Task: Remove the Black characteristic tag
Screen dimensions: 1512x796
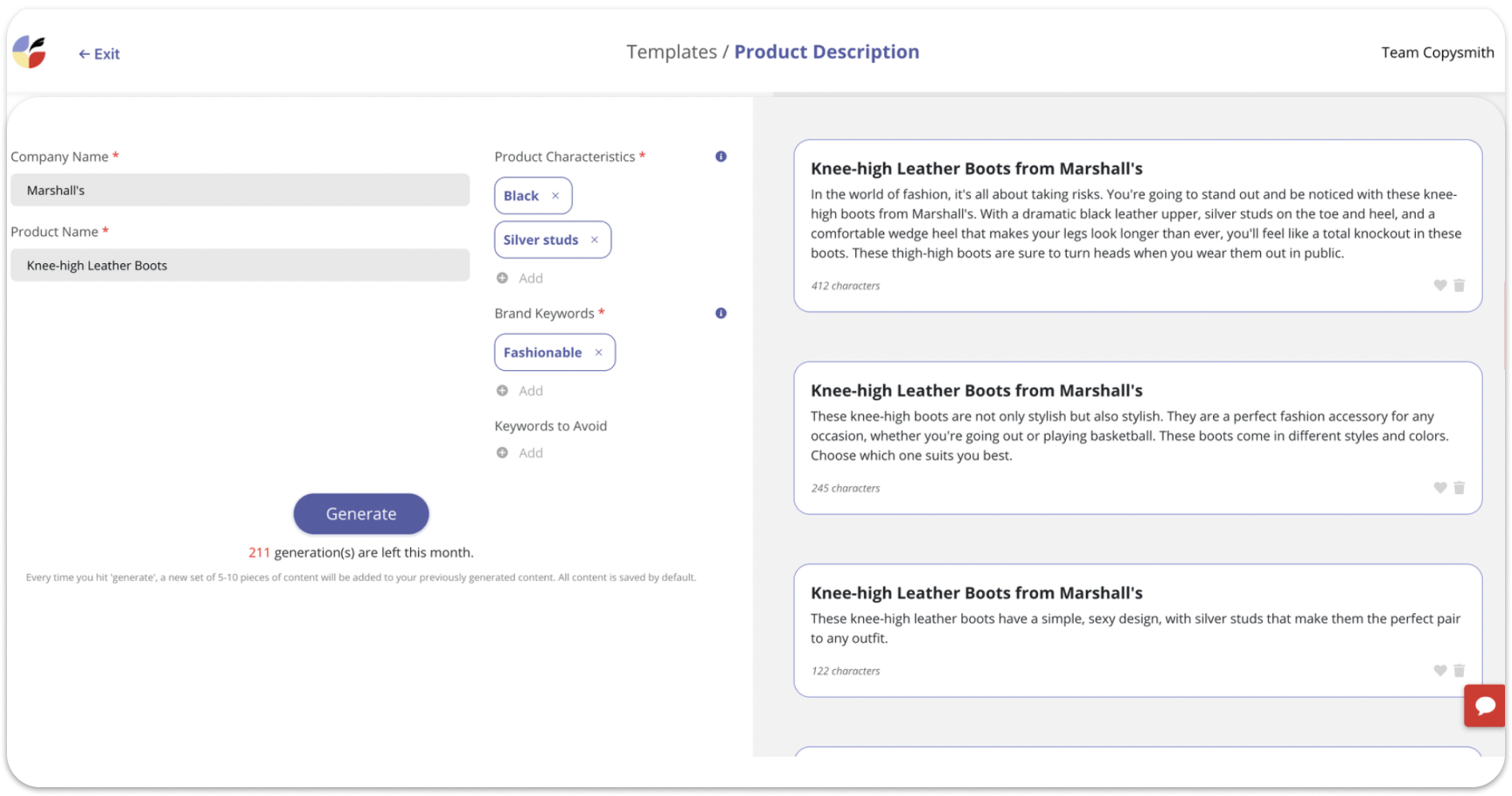Action: [x=555, y=196]
